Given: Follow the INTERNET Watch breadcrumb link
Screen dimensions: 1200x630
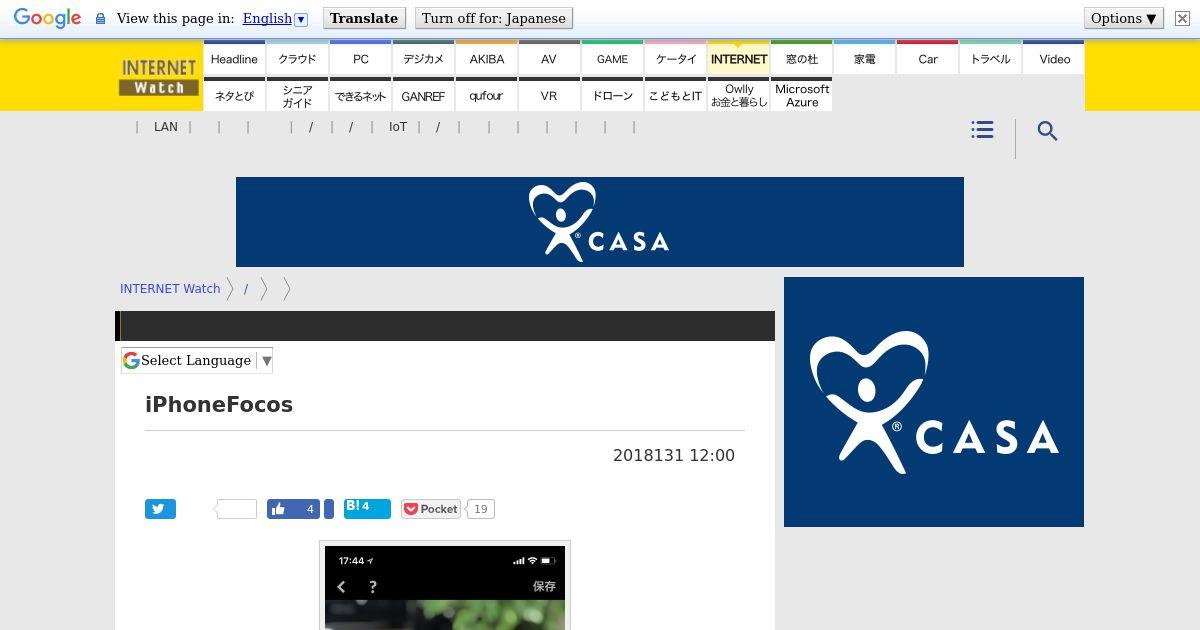Looking at the screenshot, I should (170, 288).
